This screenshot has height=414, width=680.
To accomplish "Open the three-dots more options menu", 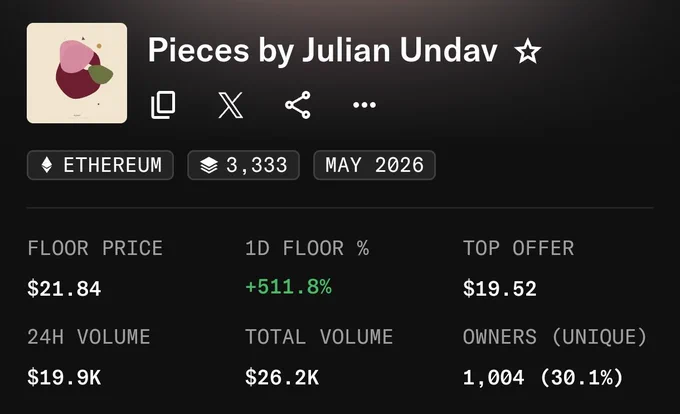I will tap(364, 105).
